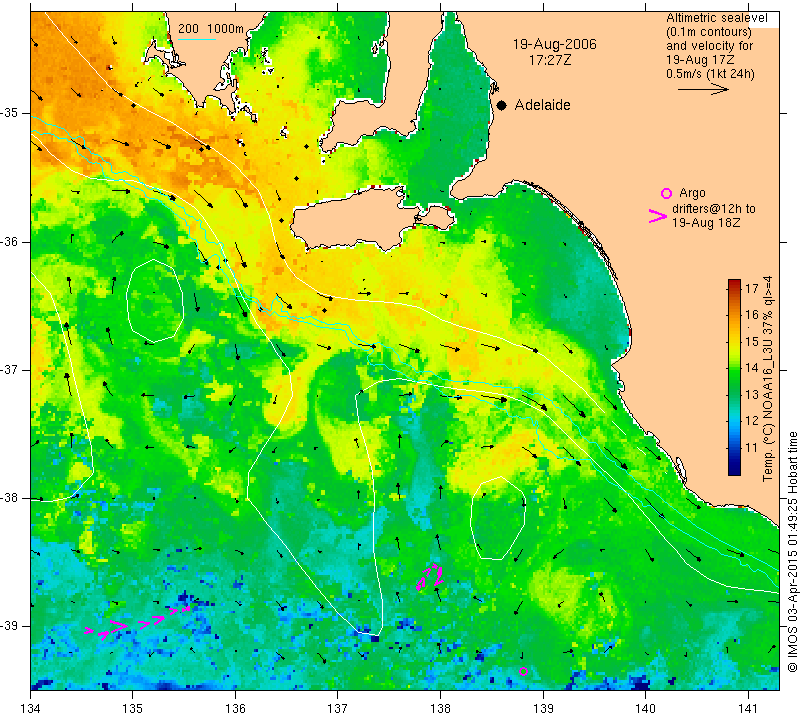The image size is (800, 720).
Task: Click the '0.5m/s (1kt 24h)' text
Action: (710, 73)
